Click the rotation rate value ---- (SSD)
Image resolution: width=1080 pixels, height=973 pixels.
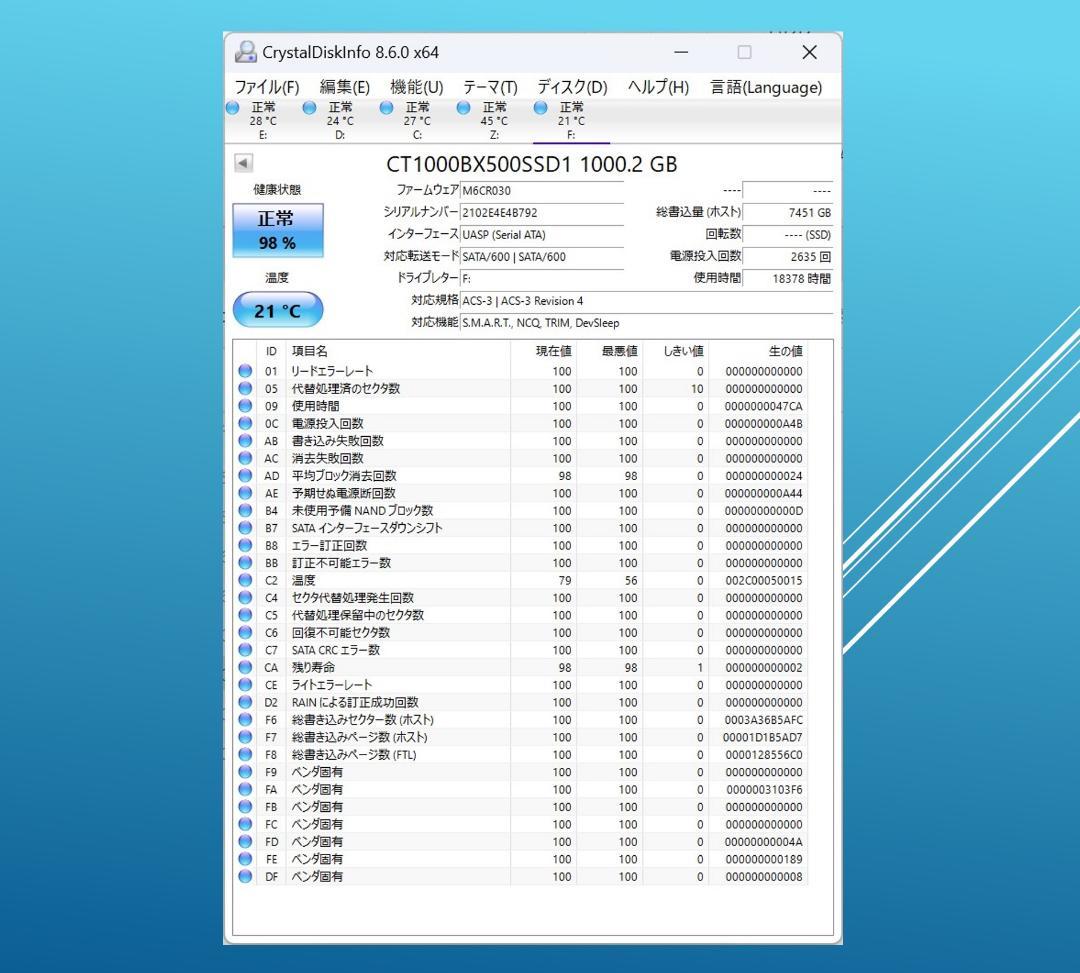point(787,235)
